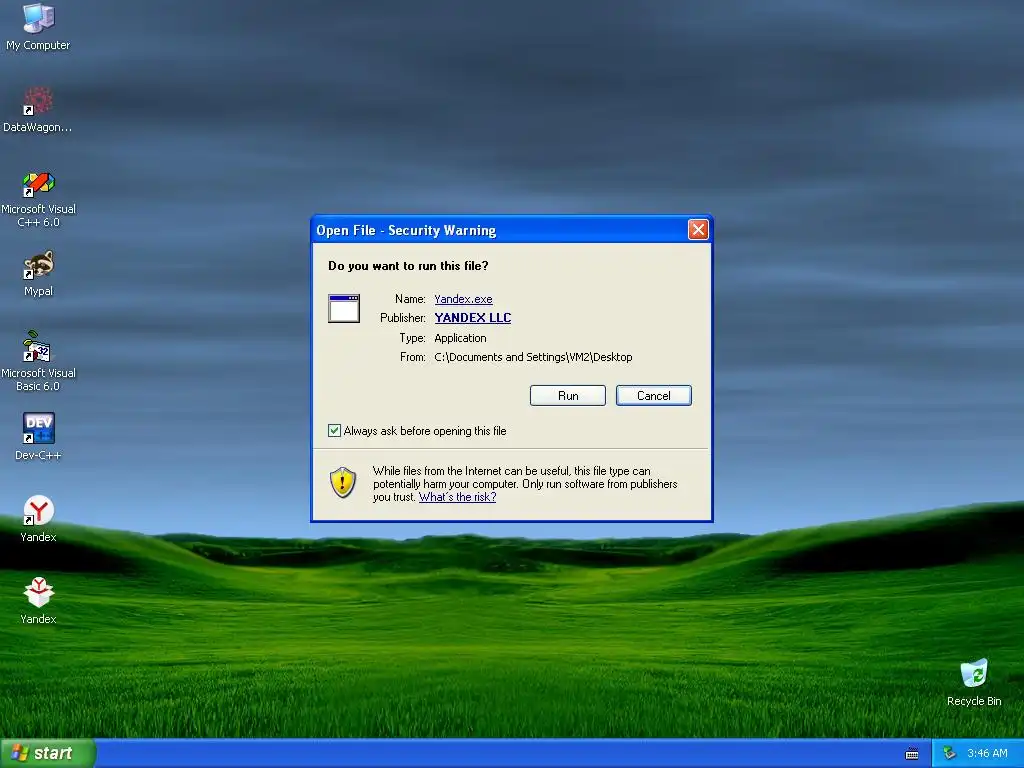The width and height of the screenshot is (1024, 768).
Task: Click the Run button
Action: pyautogui.click(x=568, y=396)
